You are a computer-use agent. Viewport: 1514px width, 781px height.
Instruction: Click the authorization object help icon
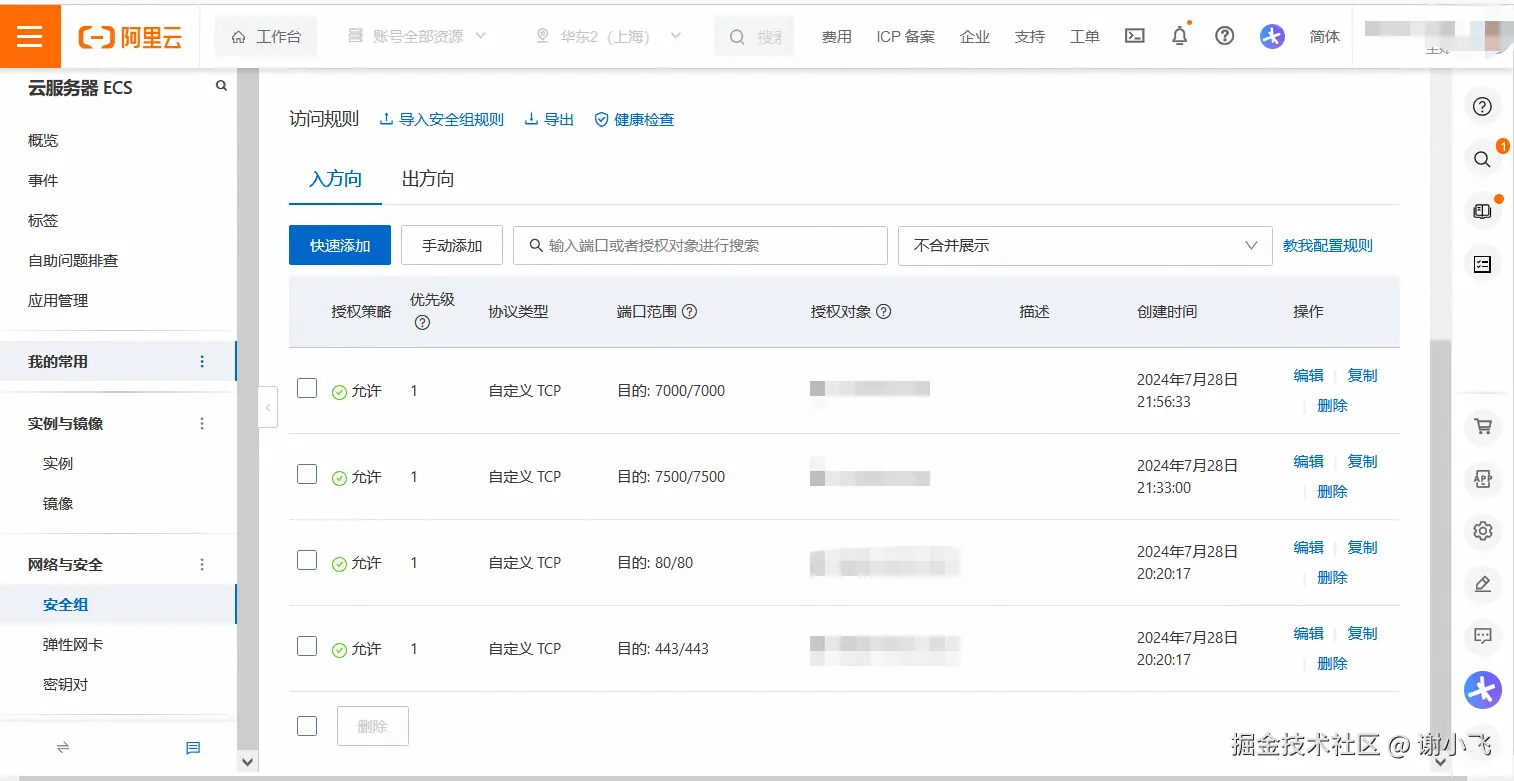tap(883, 311)
